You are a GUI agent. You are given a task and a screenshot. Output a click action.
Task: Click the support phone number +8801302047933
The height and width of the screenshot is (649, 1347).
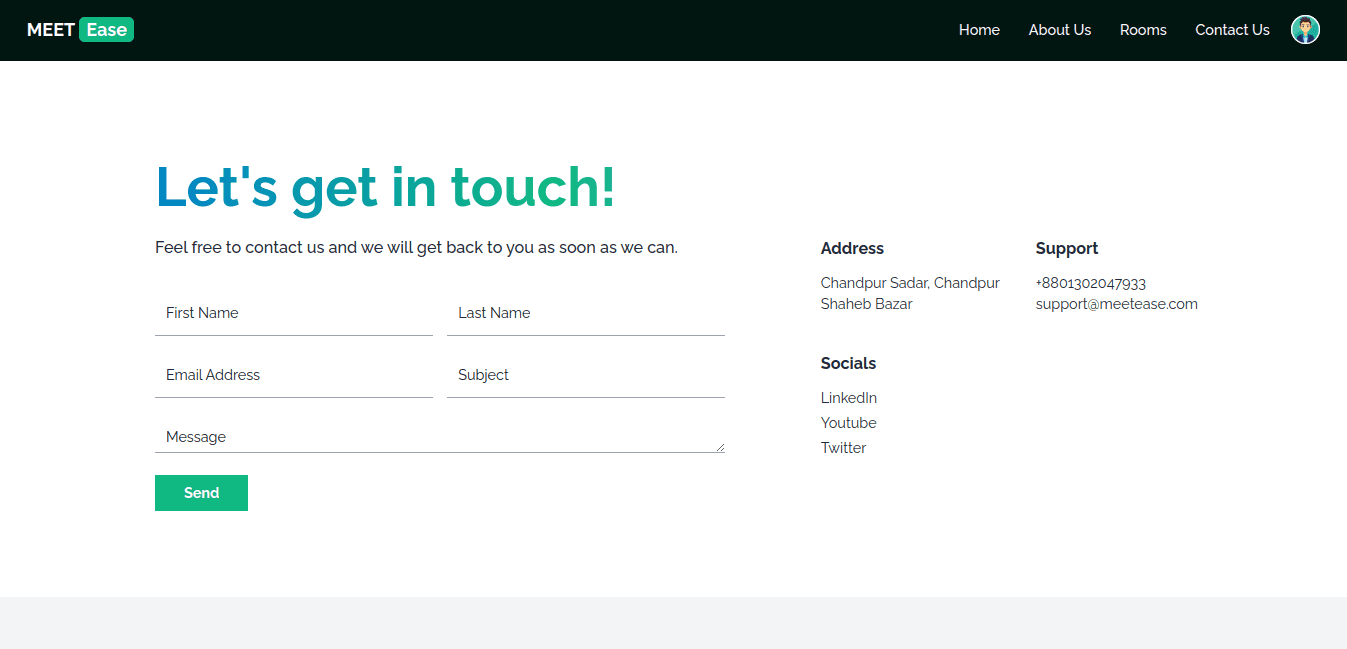pyautogui.click(x=1090, y=283)
